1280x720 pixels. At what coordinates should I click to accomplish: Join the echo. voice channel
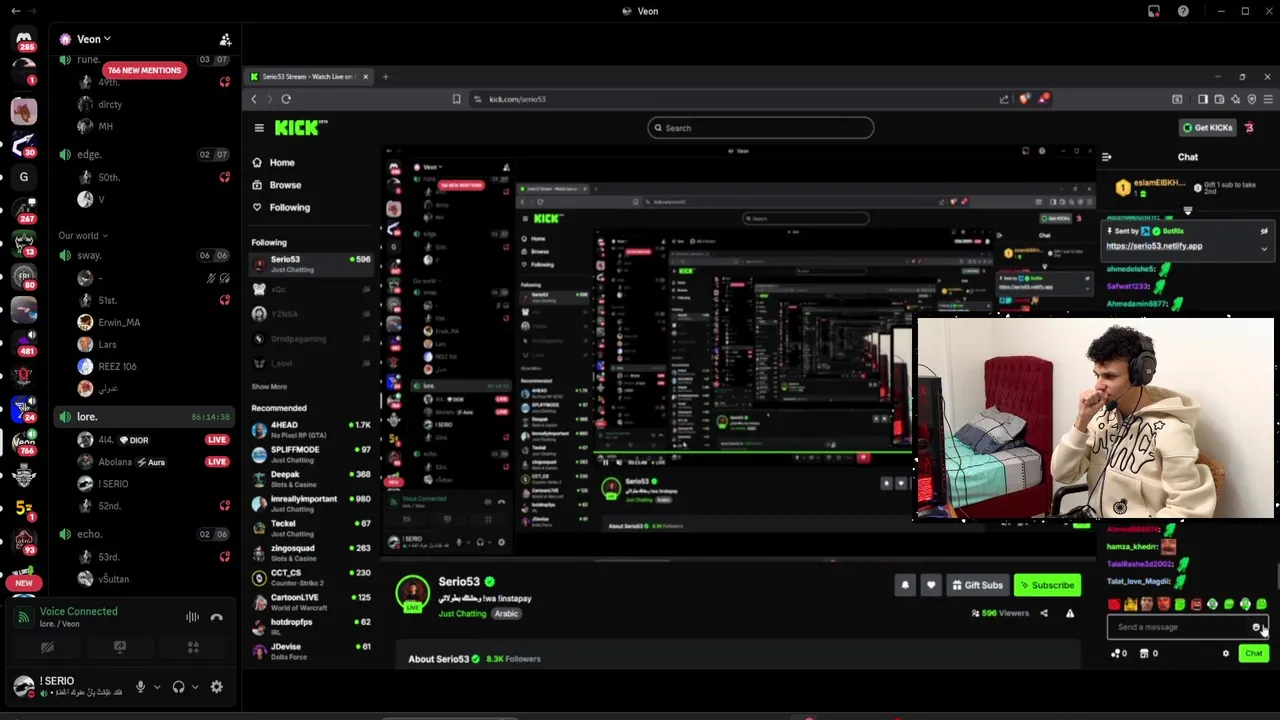coord(144,534)
